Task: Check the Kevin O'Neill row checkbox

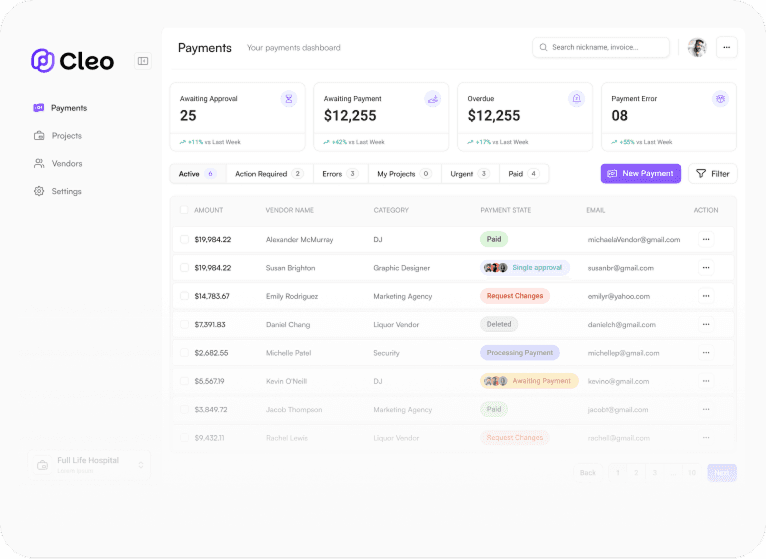Action: point(184,381)
